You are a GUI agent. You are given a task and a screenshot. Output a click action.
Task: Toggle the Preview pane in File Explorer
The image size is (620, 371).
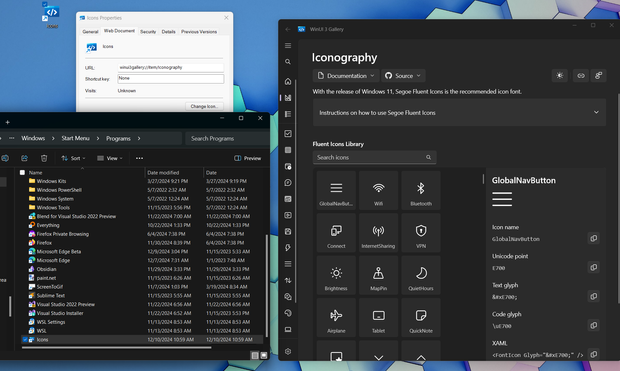248,158
